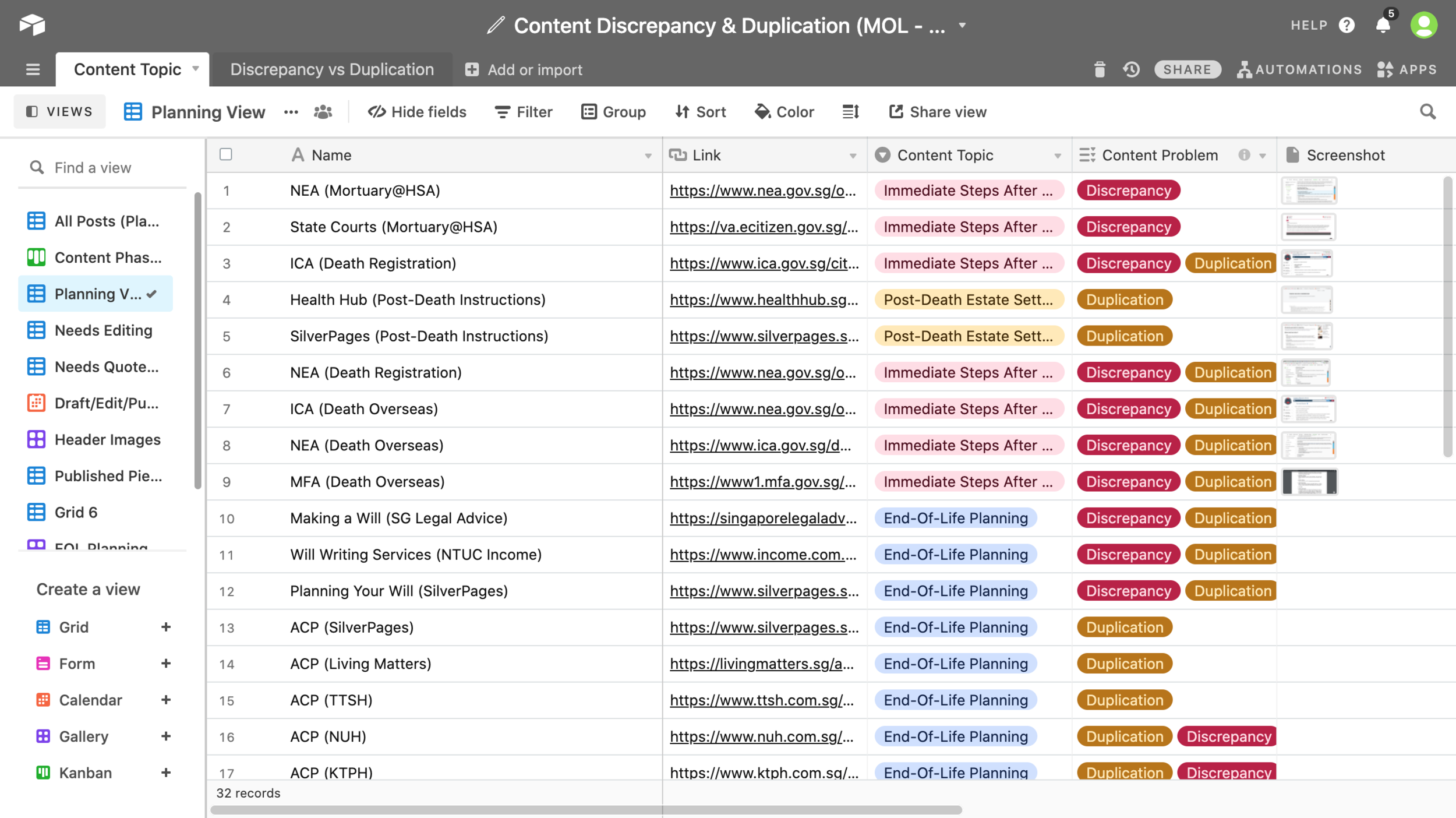The image size is (1456, 818).
Task: Open the Content Topic tab dropdown arrow
Action: pos(196,69)
